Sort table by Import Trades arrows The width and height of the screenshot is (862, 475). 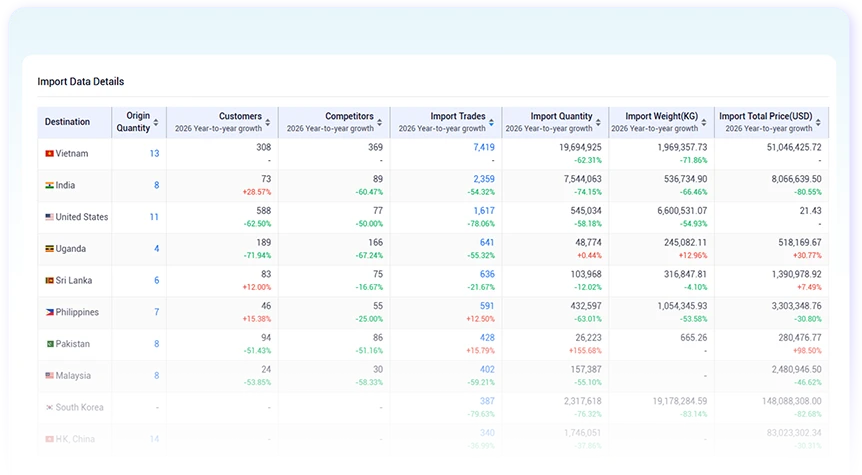click(x=491, y=122)
